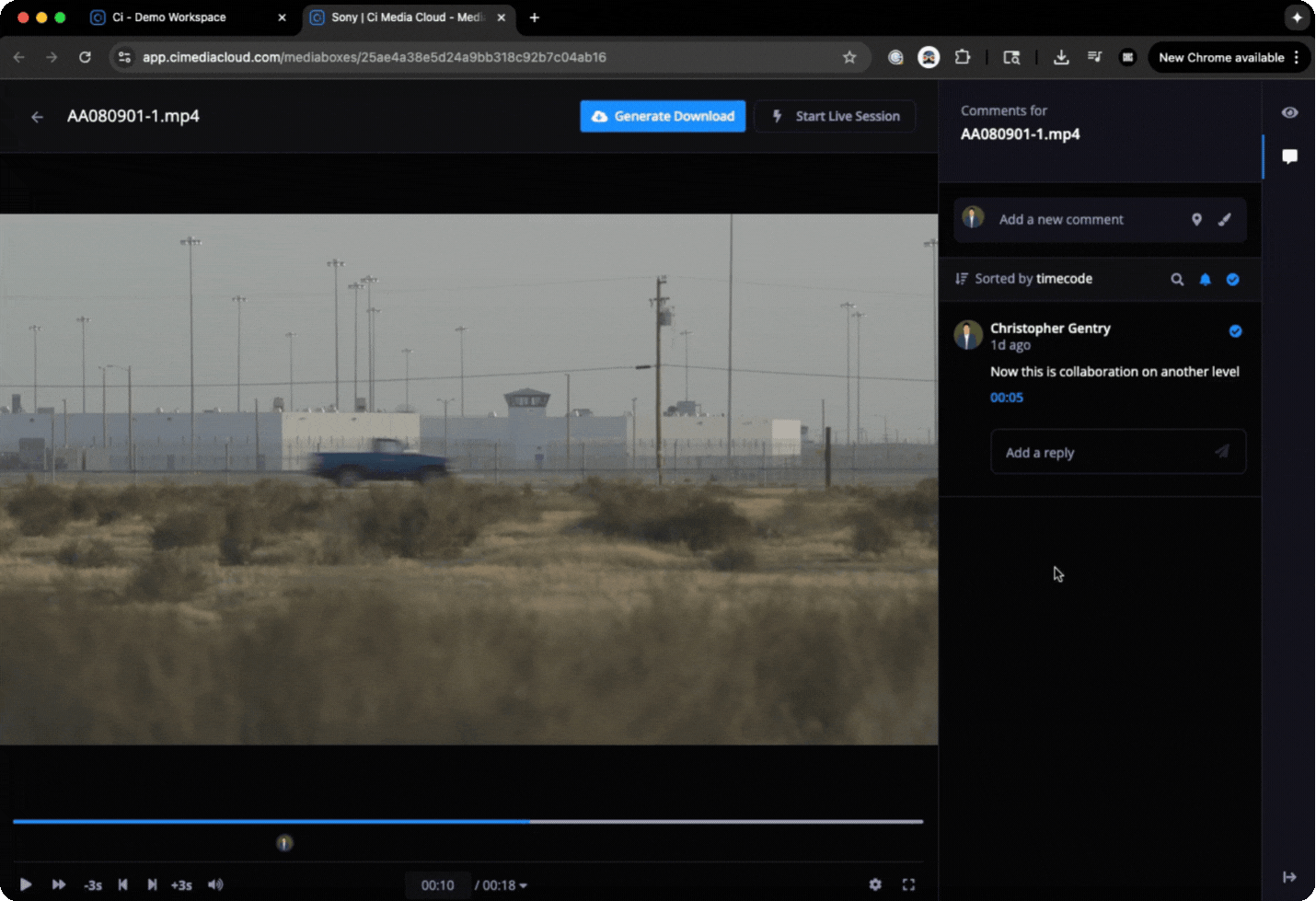Mark Christopher Gentry's comment as complete
Image resolution: width=1316 pixels, height=901 pixels.
click(x=1236, y=331)
